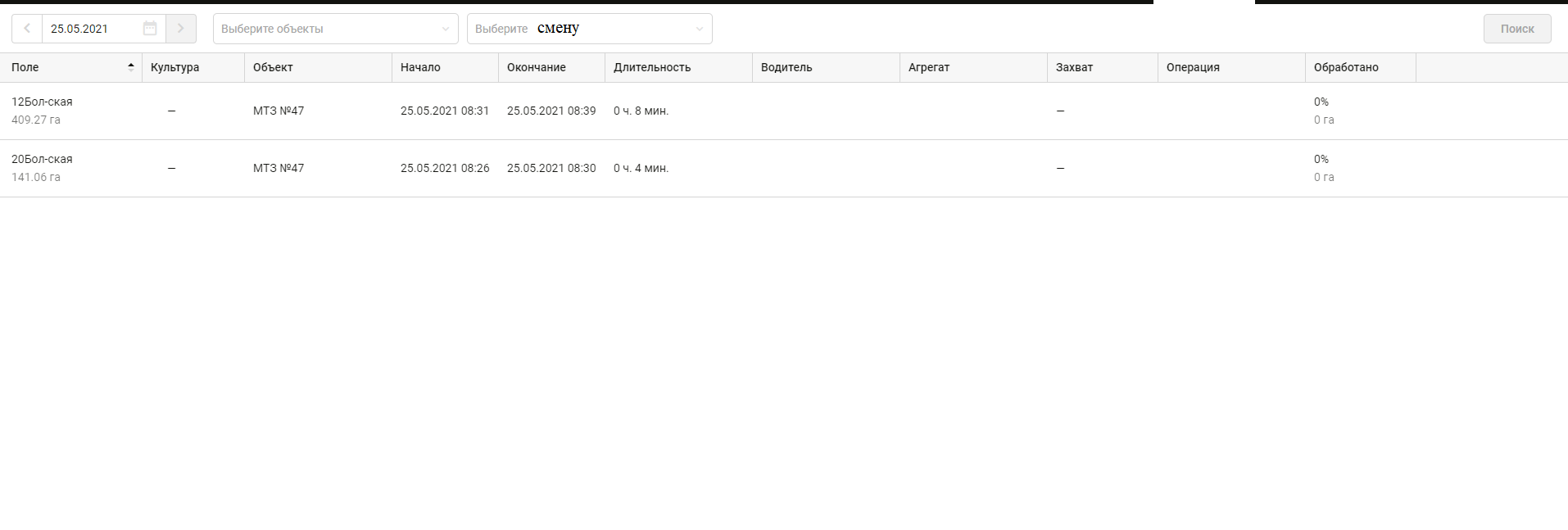Sort by the Окончание column header
1568x530 pixels.
point(537,67)
